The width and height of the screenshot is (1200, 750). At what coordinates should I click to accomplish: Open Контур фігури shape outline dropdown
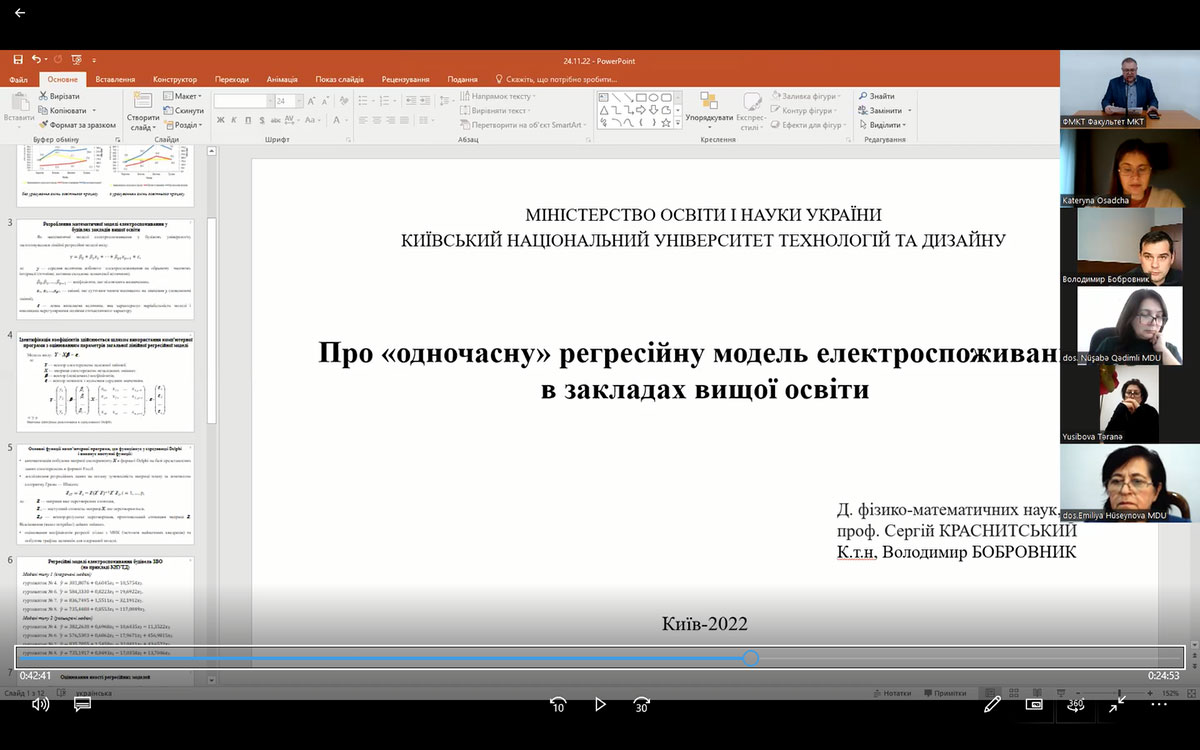[804, 110]
